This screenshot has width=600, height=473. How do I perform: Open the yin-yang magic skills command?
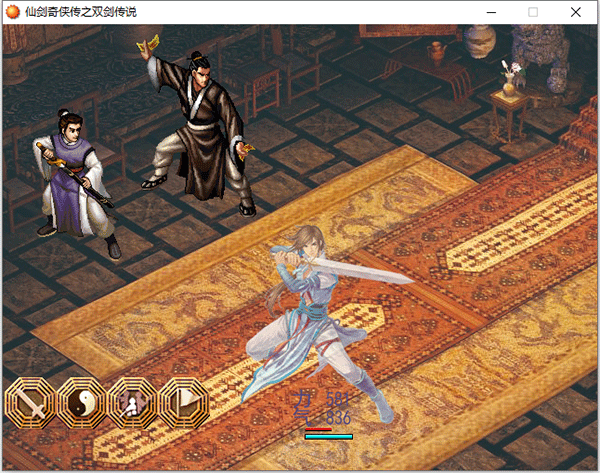(x=82, y=403)
